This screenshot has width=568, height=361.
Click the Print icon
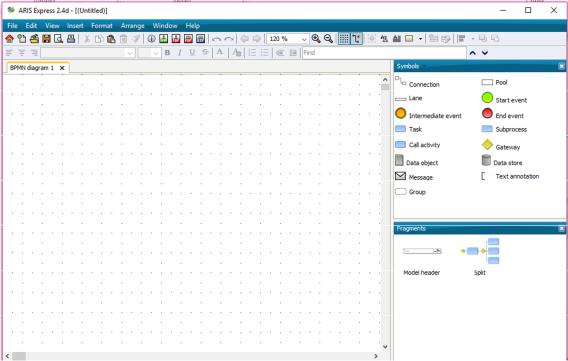[71, 39]
